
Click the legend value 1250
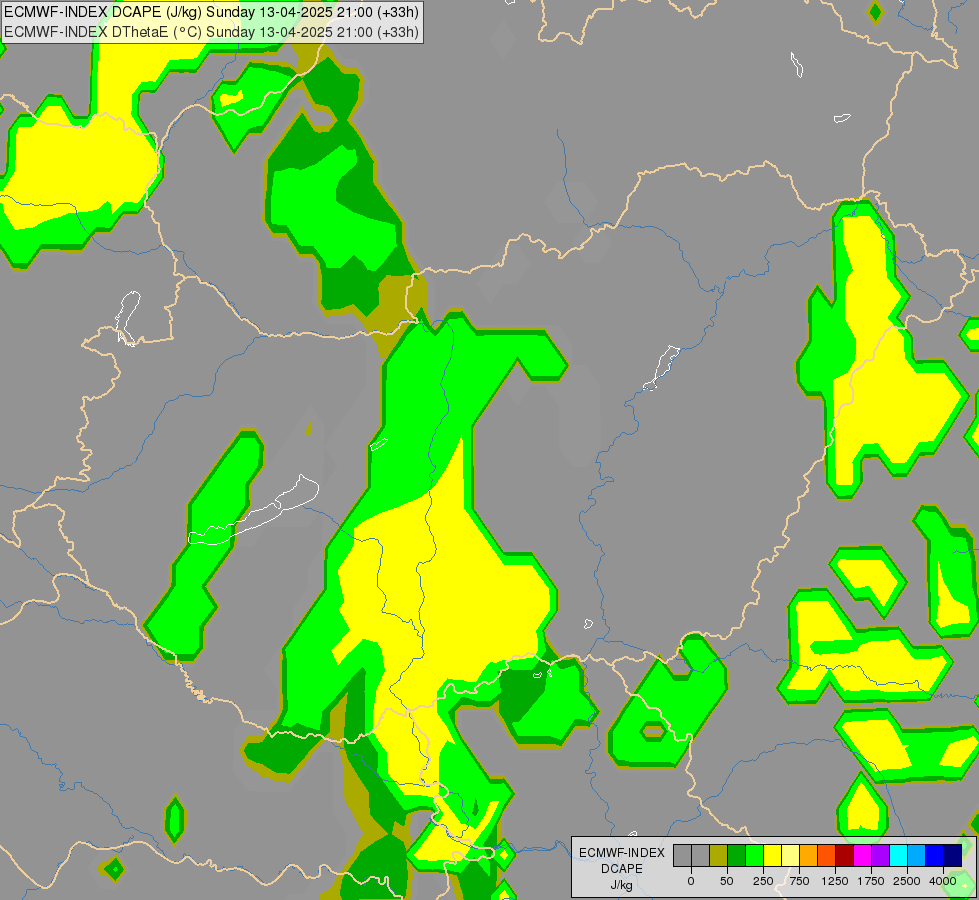[x=835, y=881]
